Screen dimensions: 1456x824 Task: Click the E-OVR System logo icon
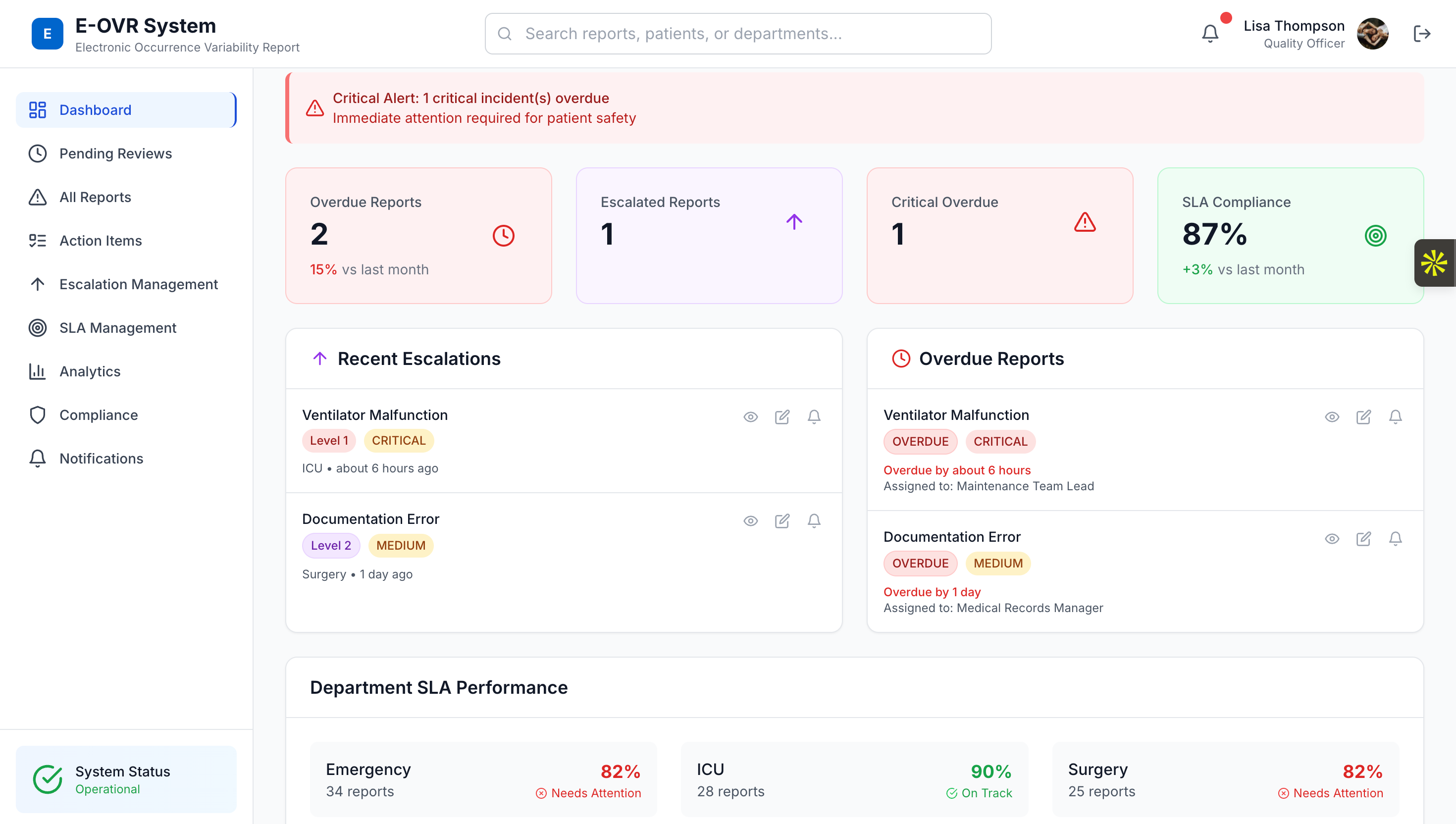click(48, 34)
